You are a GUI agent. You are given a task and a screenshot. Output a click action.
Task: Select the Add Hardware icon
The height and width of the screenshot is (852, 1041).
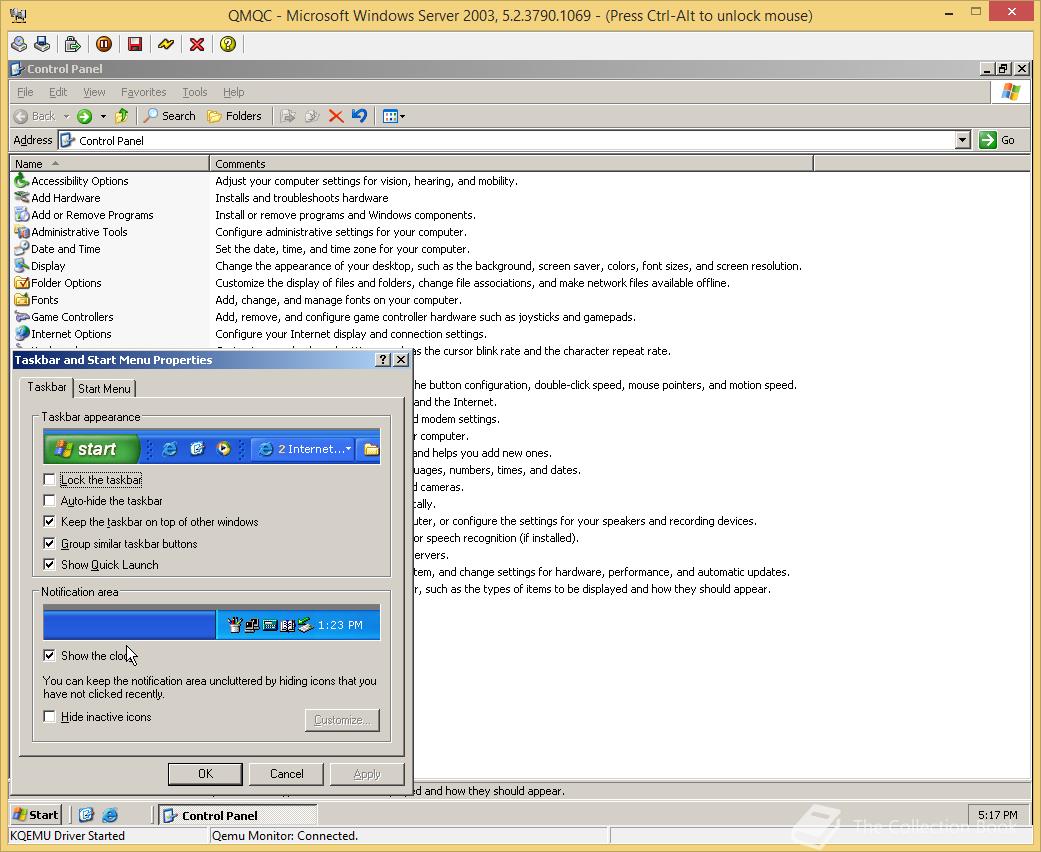click(x=22, y=197)
